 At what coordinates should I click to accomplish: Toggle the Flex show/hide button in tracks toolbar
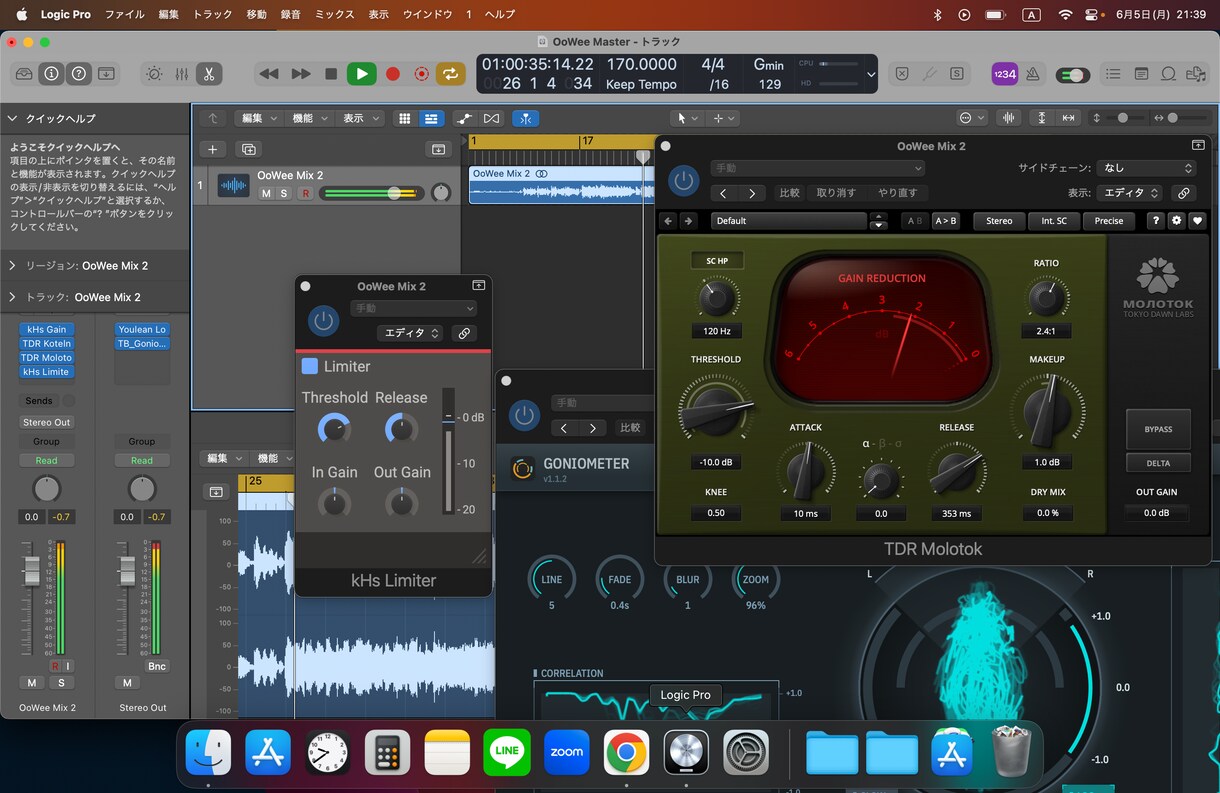pos(491,118)
